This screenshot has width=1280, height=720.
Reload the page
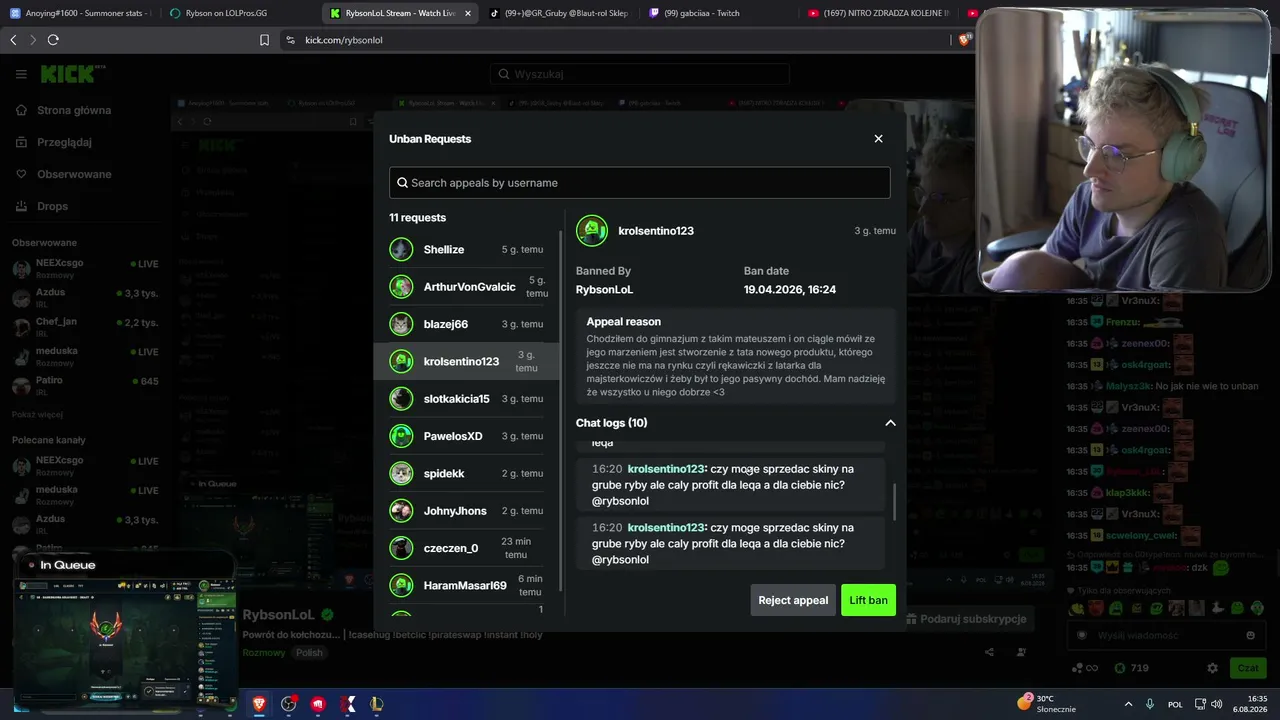[x=53, y=40]
